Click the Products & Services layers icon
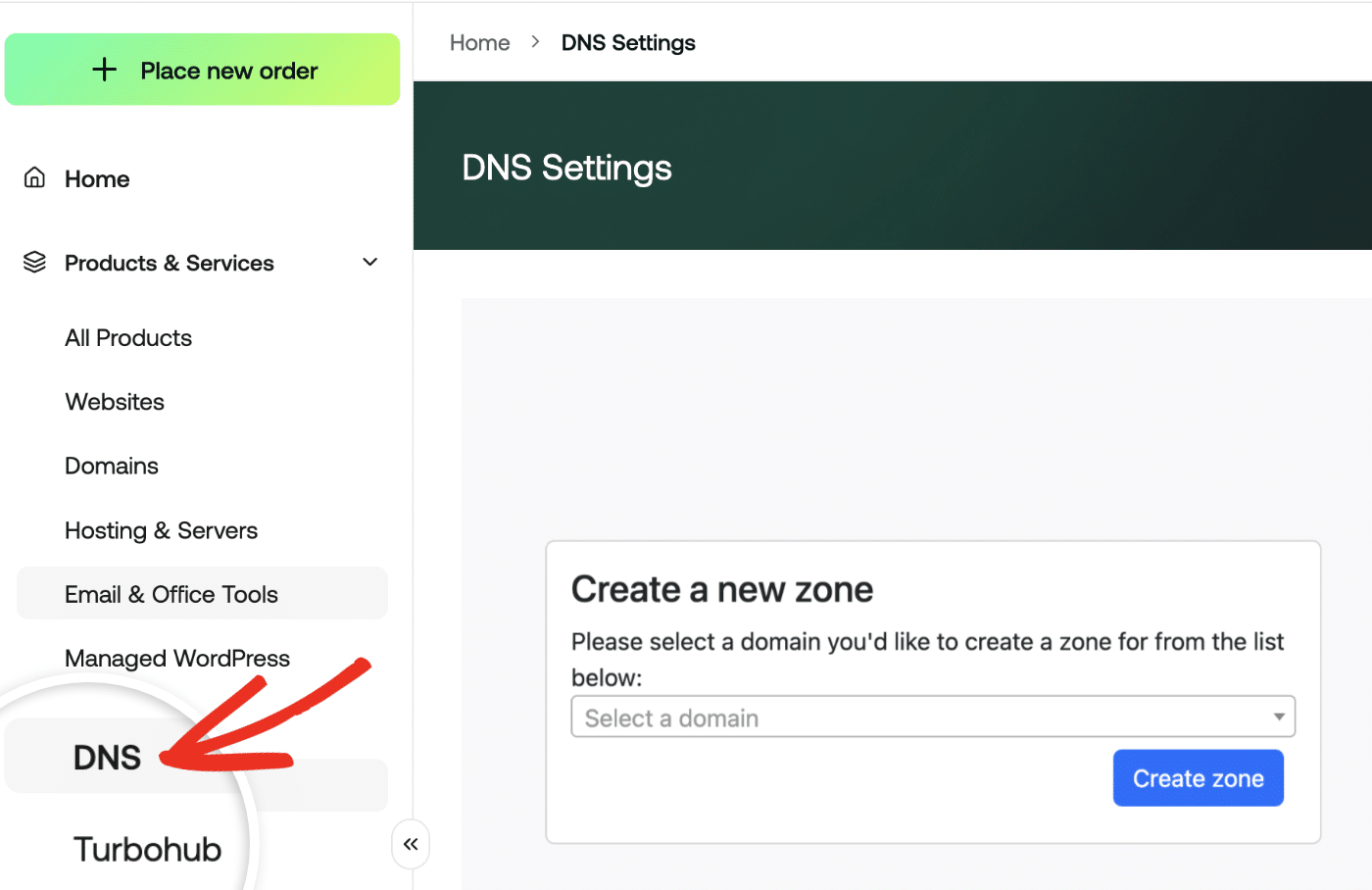This screenshot has height=890, width=1372. 33,262
